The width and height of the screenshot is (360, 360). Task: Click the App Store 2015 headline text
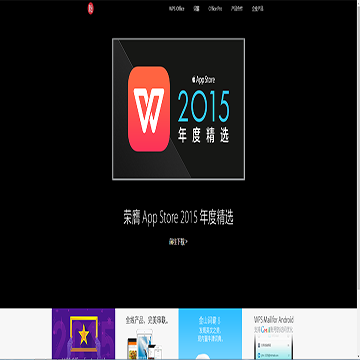click(178, 218)
